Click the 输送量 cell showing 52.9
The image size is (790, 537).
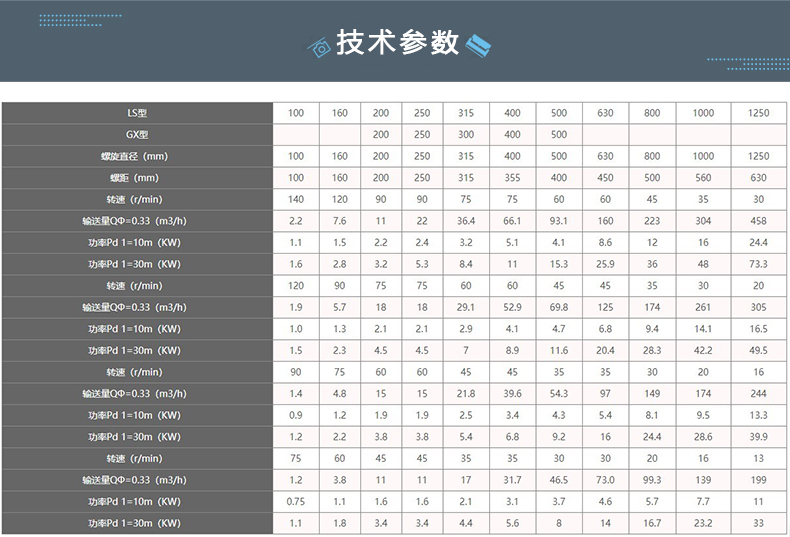pos(512,307)
